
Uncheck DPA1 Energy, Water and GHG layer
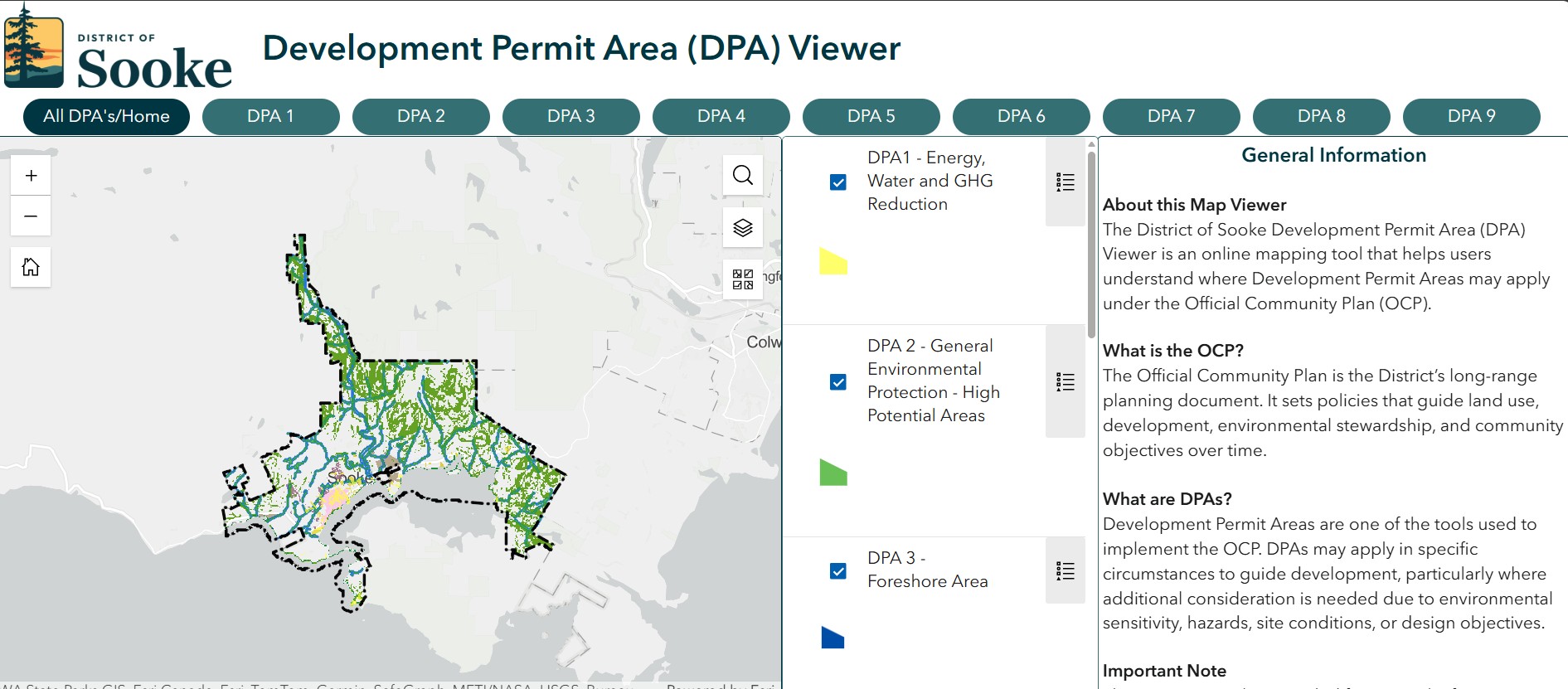[838, 182]
